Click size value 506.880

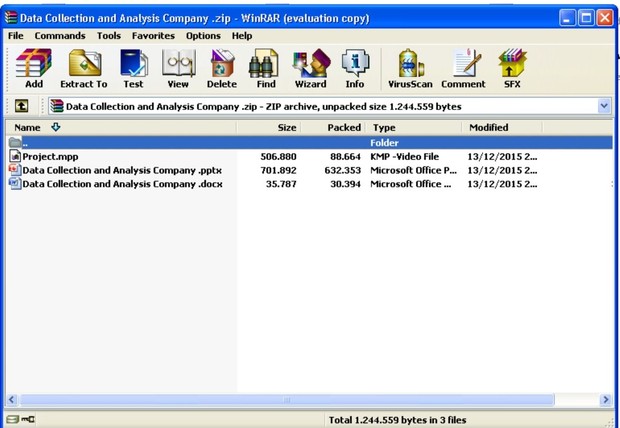tap(278, 157)
